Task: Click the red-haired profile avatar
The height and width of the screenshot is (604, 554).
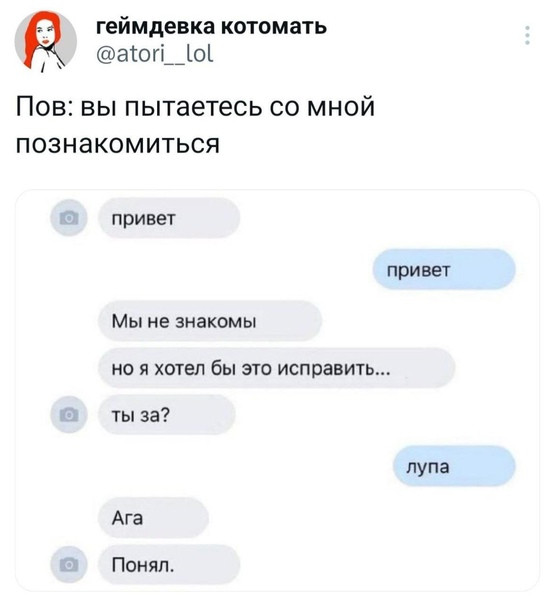Action: (45, 40)
